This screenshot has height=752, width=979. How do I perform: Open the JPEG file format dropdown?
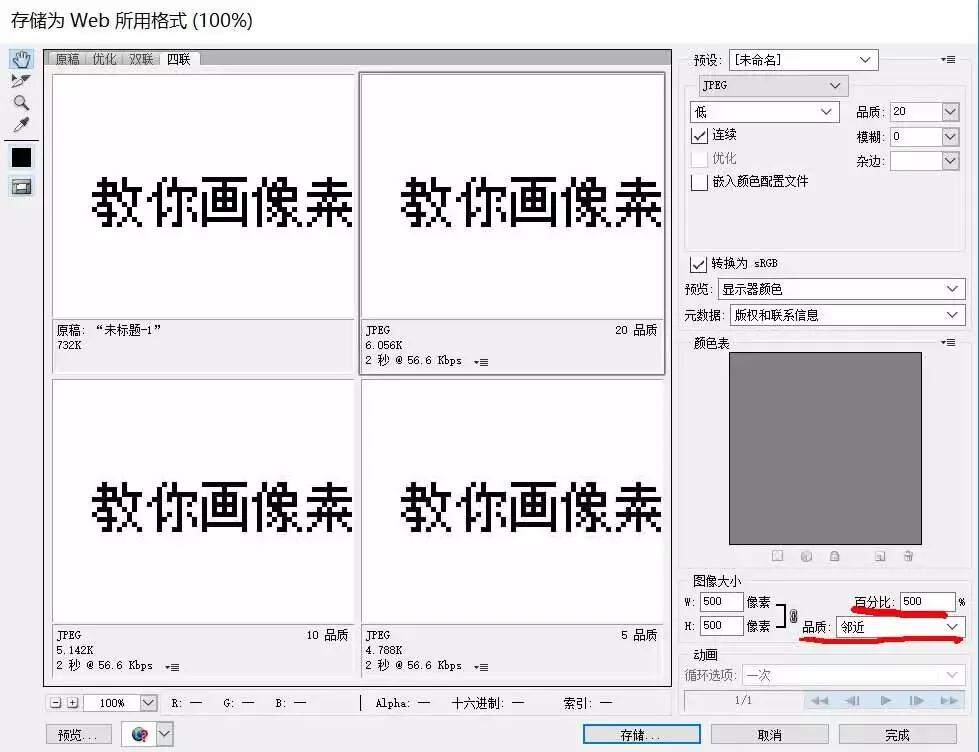(x=773, y=86)
